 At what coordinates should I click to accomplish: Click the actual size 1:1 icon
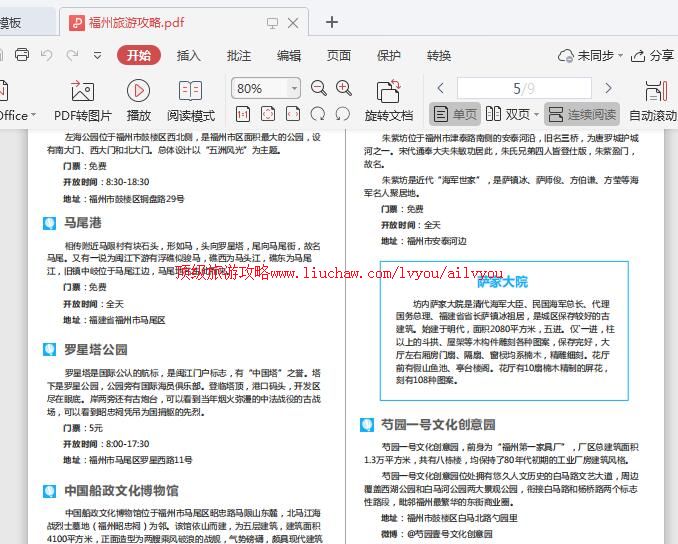tap(243, 115)
